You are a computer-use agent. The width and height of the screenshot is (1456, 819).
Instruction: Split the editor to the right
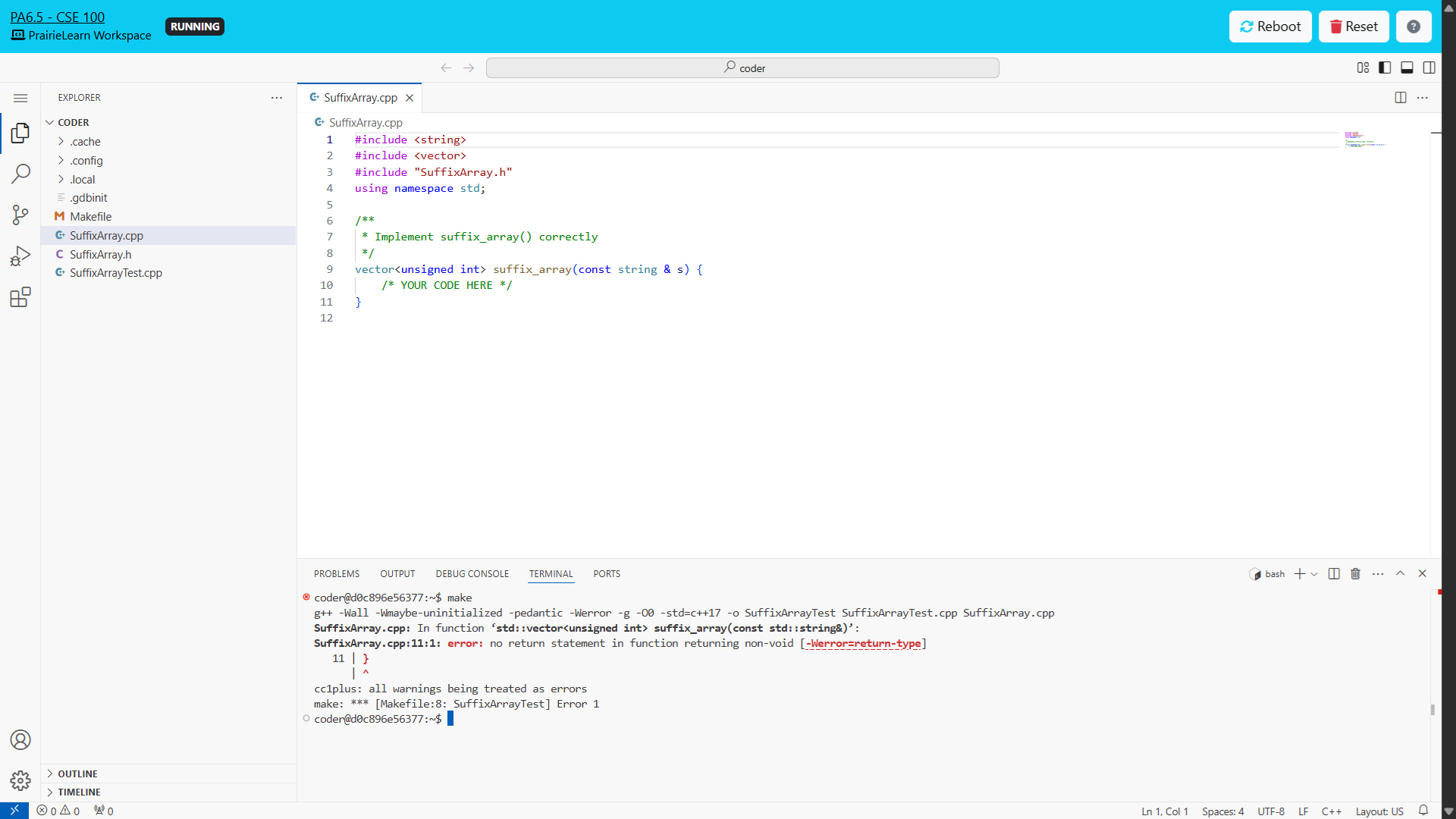pos(1401,98)
